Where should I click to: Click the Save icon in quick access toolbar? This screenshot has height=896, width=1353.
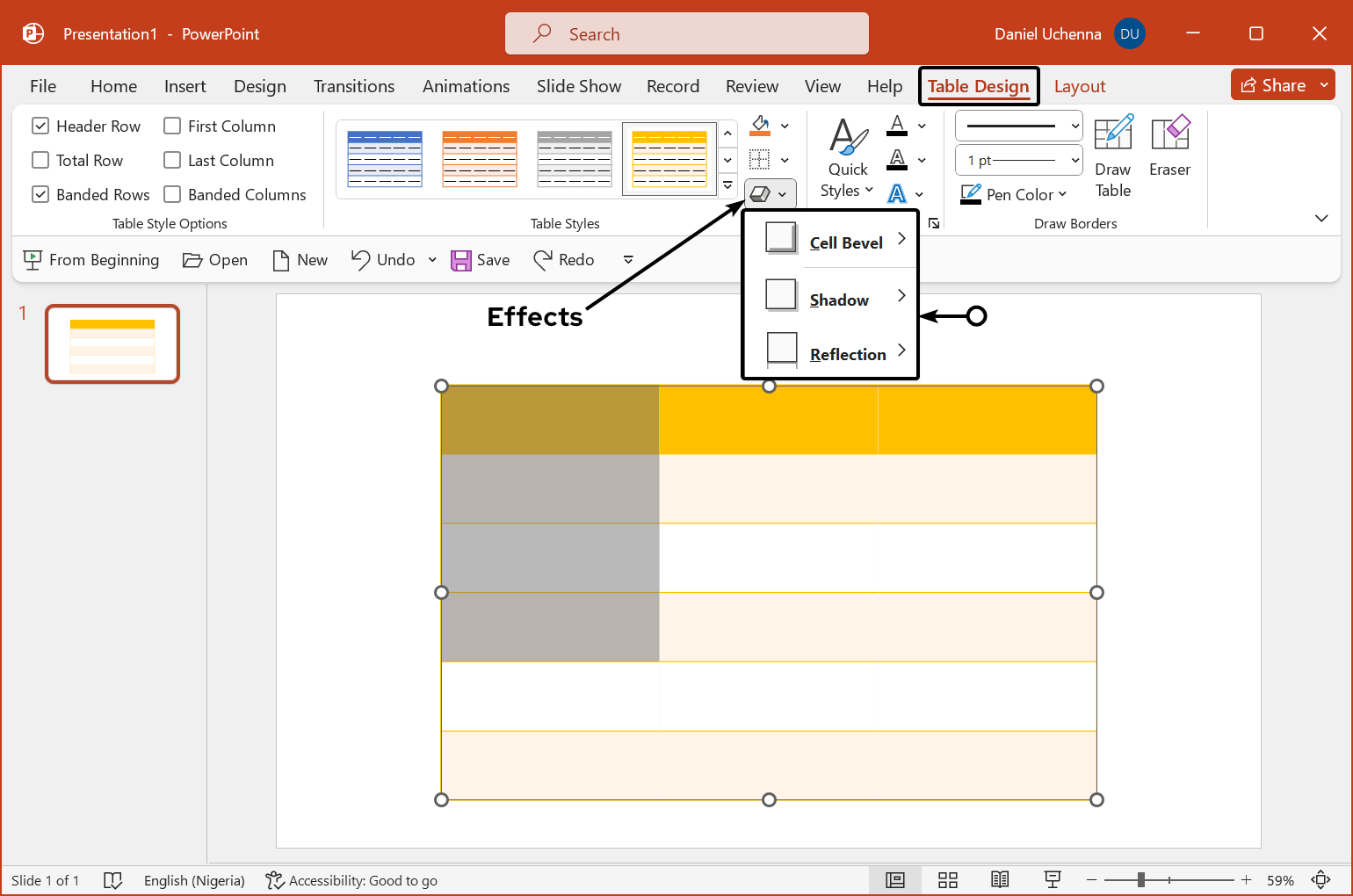click(480, 260)
